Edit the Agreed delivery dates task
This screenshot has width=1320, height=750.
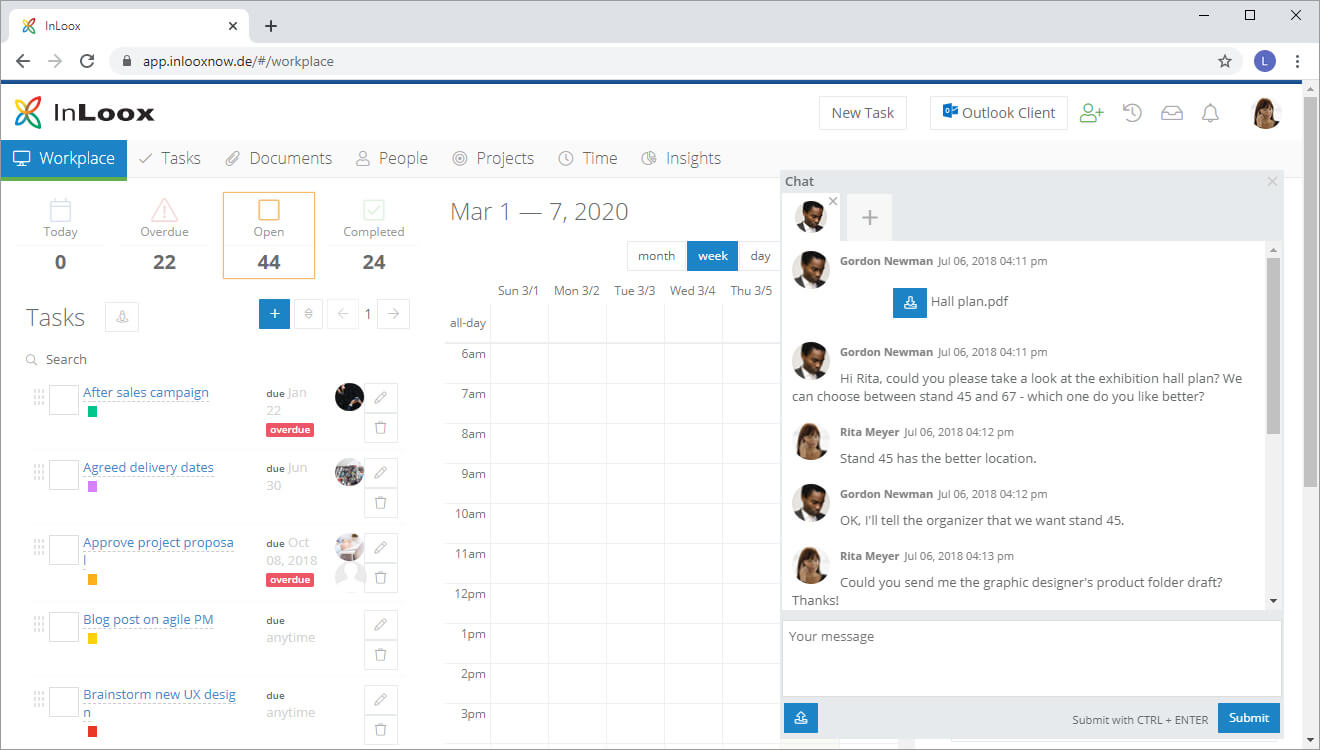pyautogui.click(x=381, y=473)
